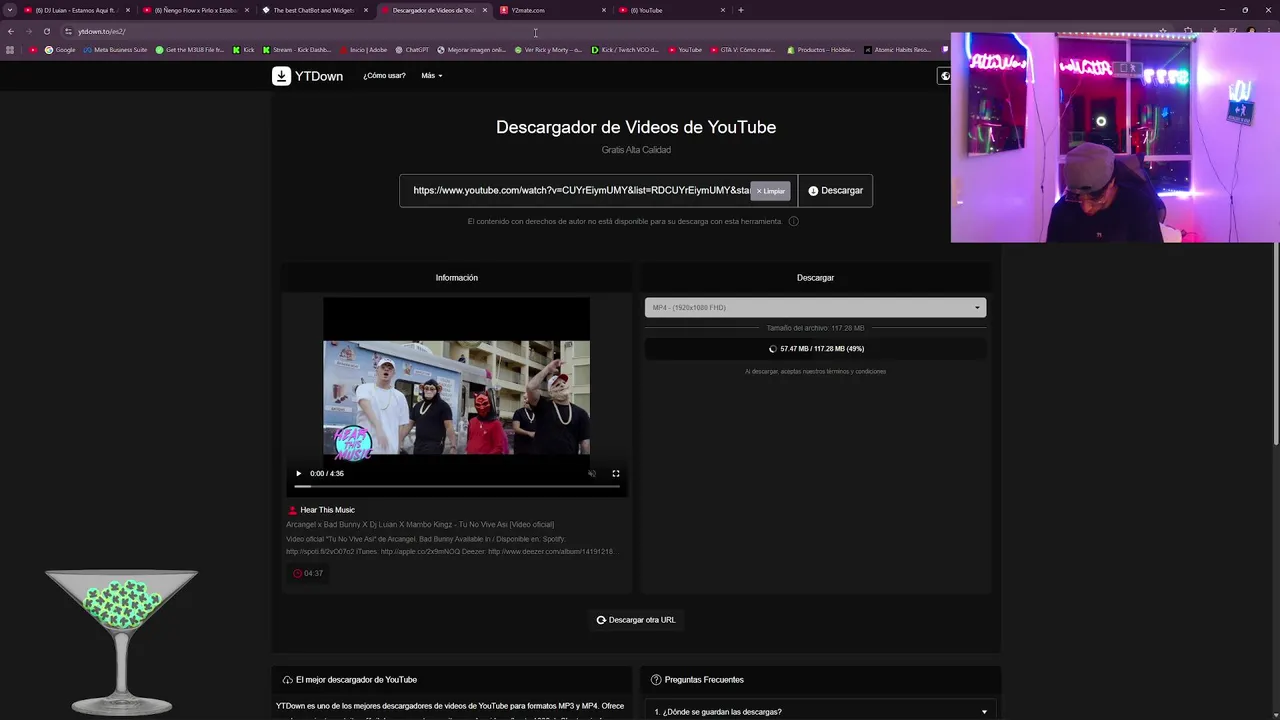Expand ¿Dónde se guardan las descargas? question
Screen dimensions: 1280x720
[820, 711]
